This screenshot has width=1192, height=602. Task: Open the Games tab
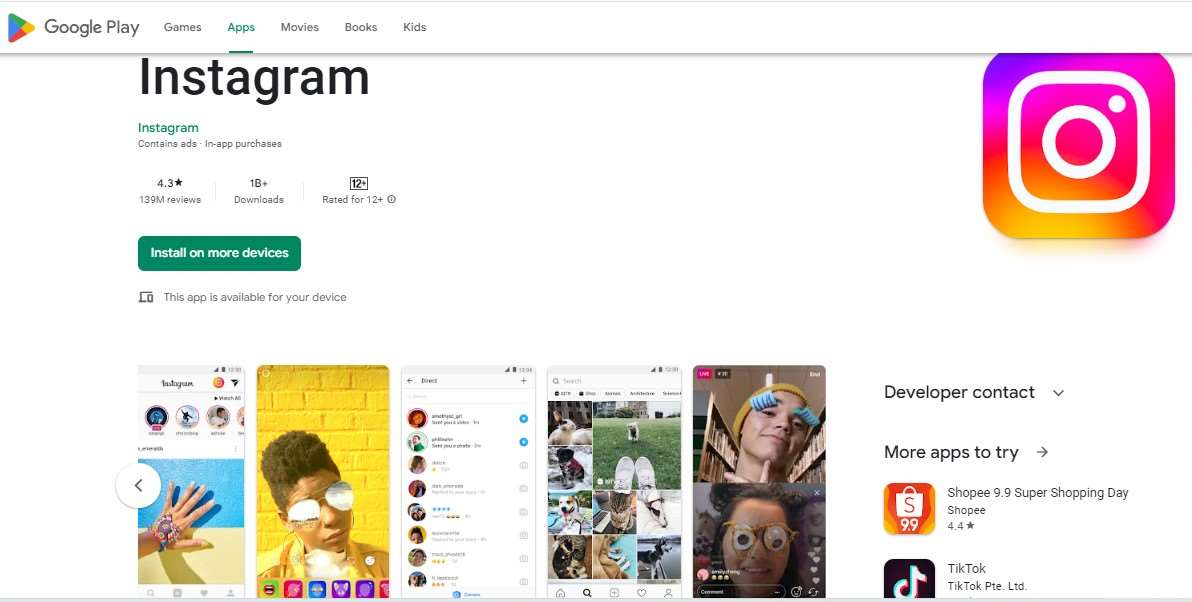click(x=182, y=27)
